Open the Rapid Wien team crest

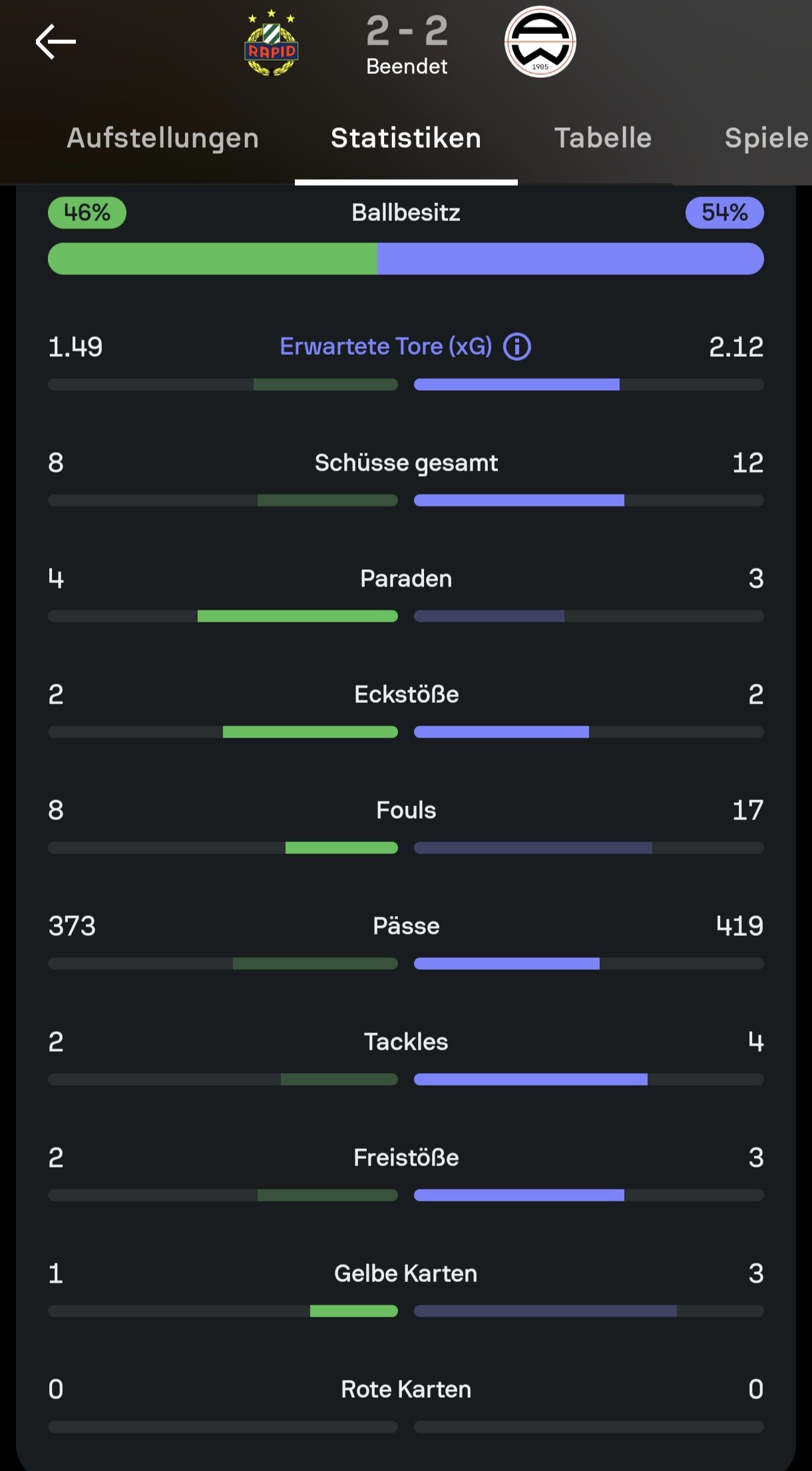(272, 43)
